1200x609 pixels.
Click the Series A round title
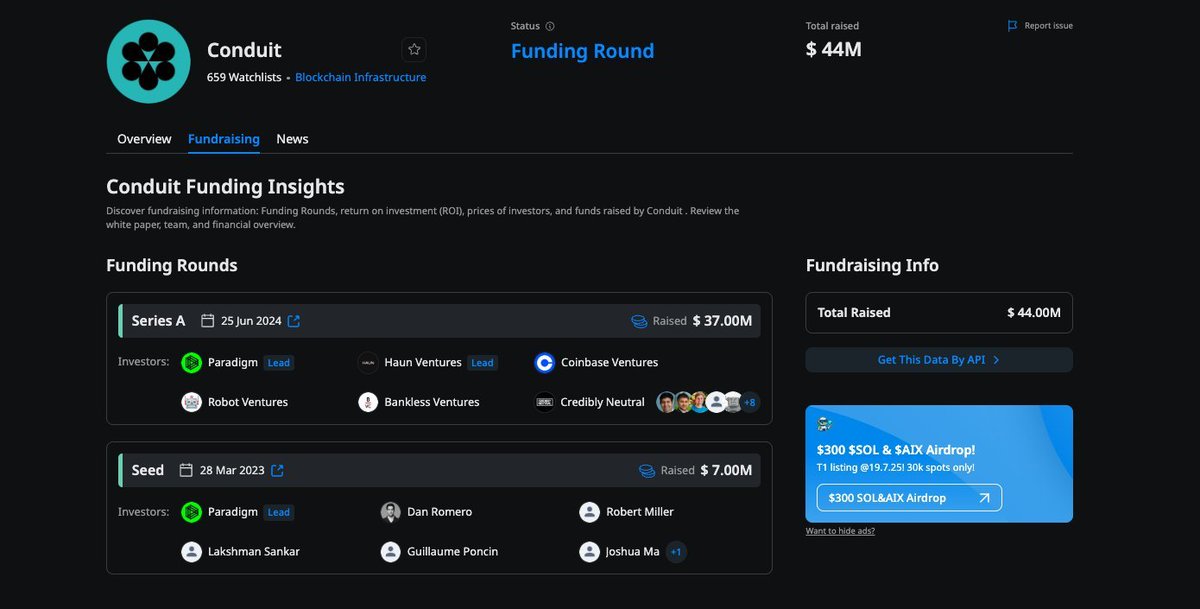click(158, 321)
